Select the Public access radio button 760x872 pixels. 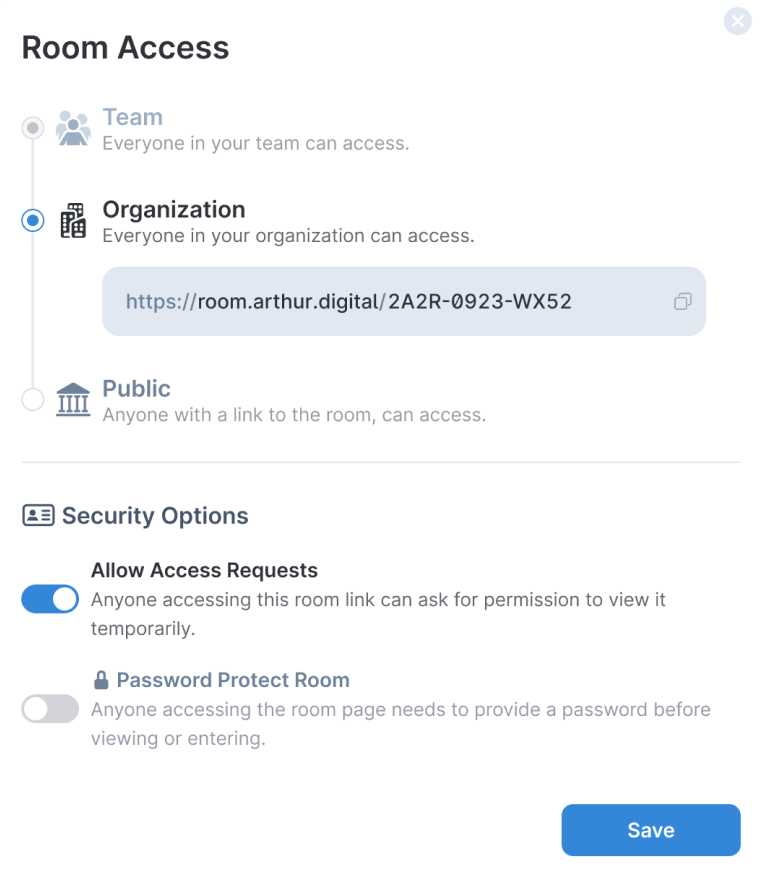point(32,399)
